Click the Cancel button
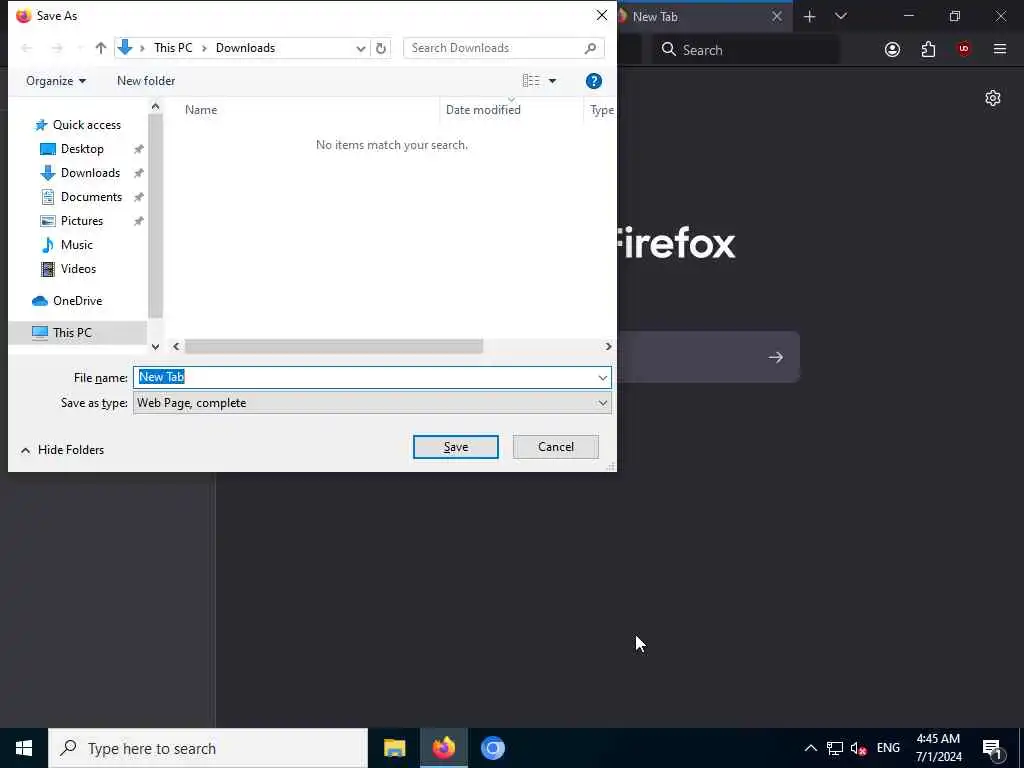 (556, 447)
